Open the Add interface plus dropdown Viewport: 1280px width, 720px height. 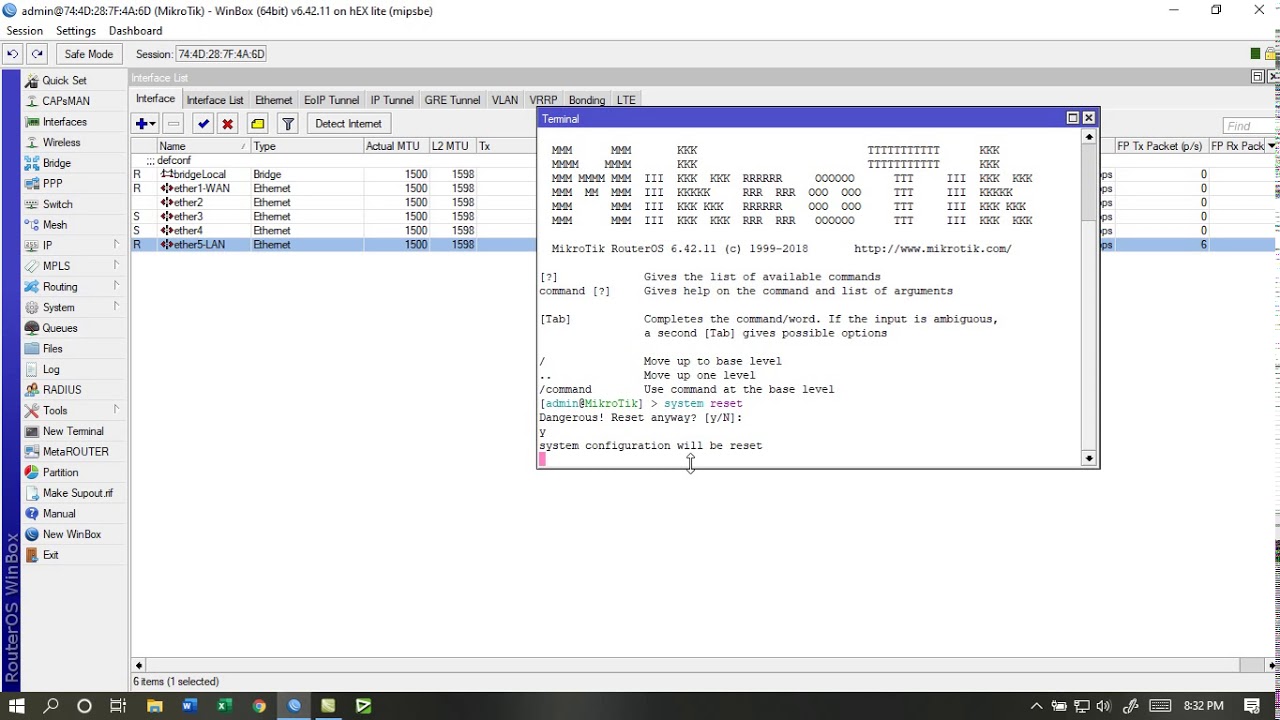(145, 124)
